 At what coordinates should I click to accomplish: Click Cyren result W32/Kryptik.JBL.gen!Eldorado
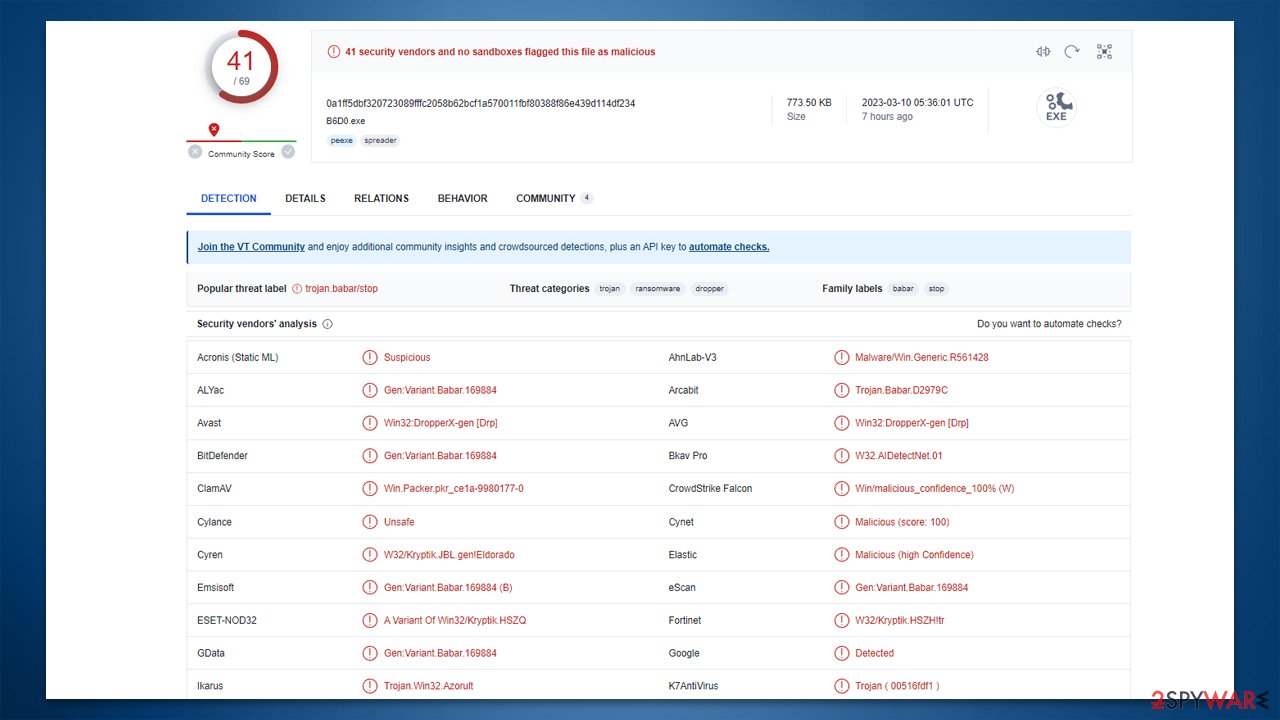(x=449, y=555)
